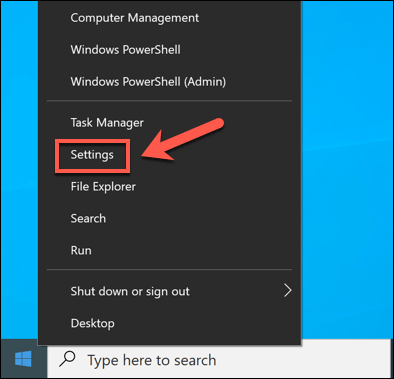Open the Run dialog entry
This screenshot has height=379, width=394.
coord(169,250)
